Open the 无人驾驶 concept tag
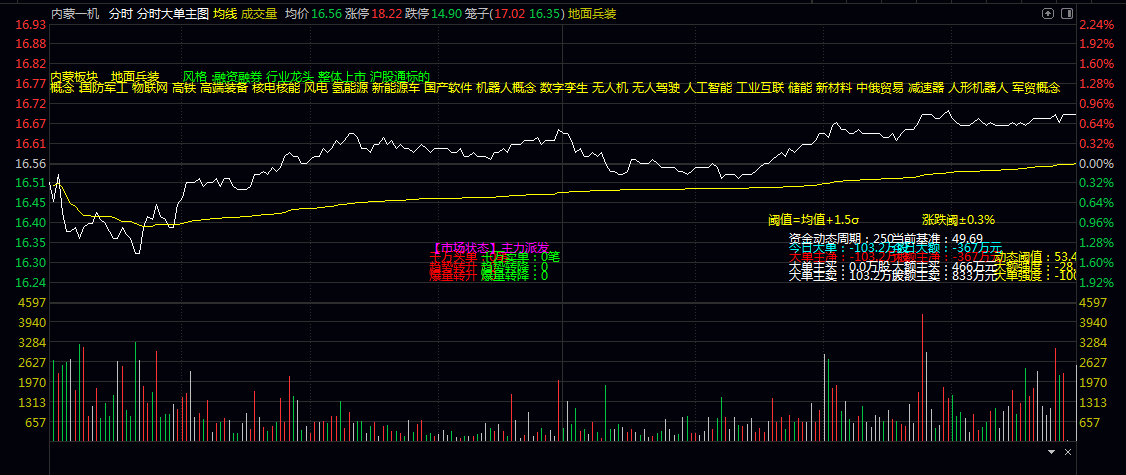Viewport: 1126px width, 475px height. point(656,88)
